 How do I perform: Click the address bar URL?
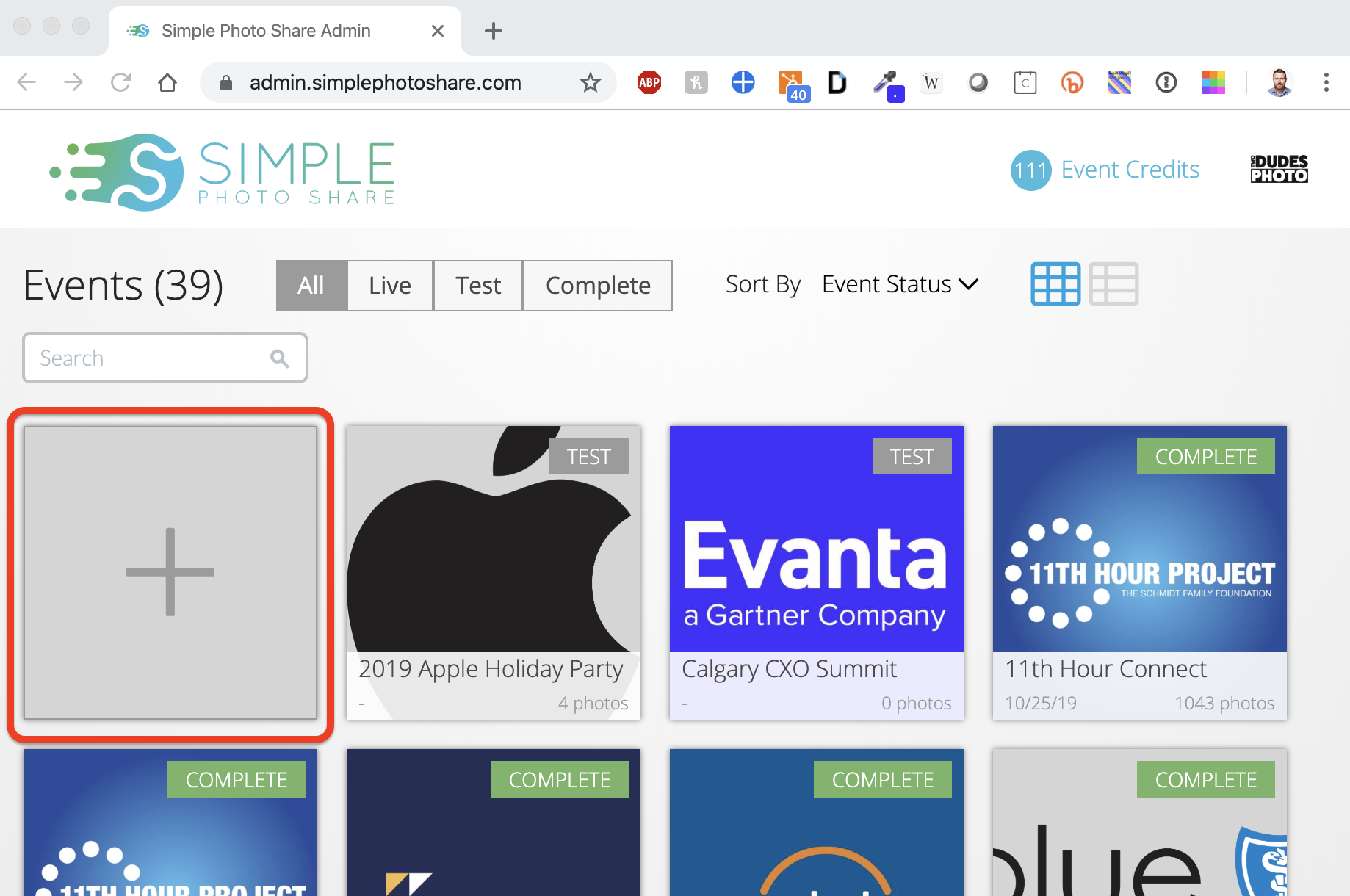click(x=386, y=82)
